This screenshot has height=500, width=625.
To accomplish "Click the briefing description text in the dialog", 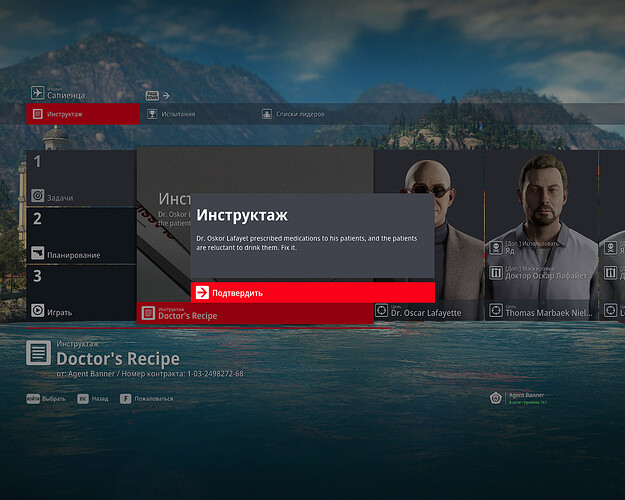I will tap(307, 243).
